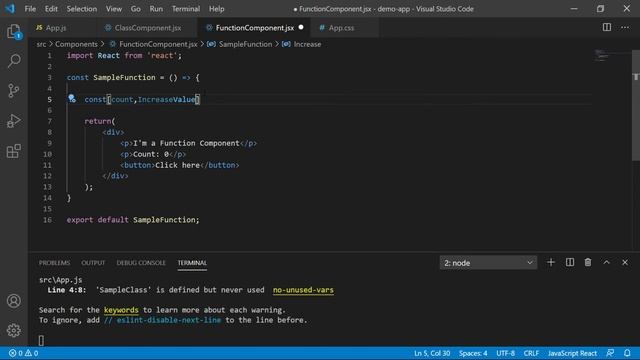Click 'JavaScript React' language mode
Viewport: 640px width, 360px height.
pyautogui.click(x=572, y=353)
